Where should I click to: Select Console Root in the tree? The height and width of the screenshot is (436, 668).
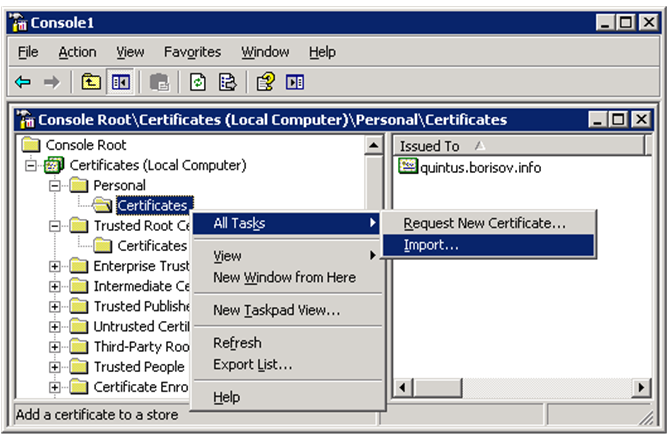click(84, 145)
